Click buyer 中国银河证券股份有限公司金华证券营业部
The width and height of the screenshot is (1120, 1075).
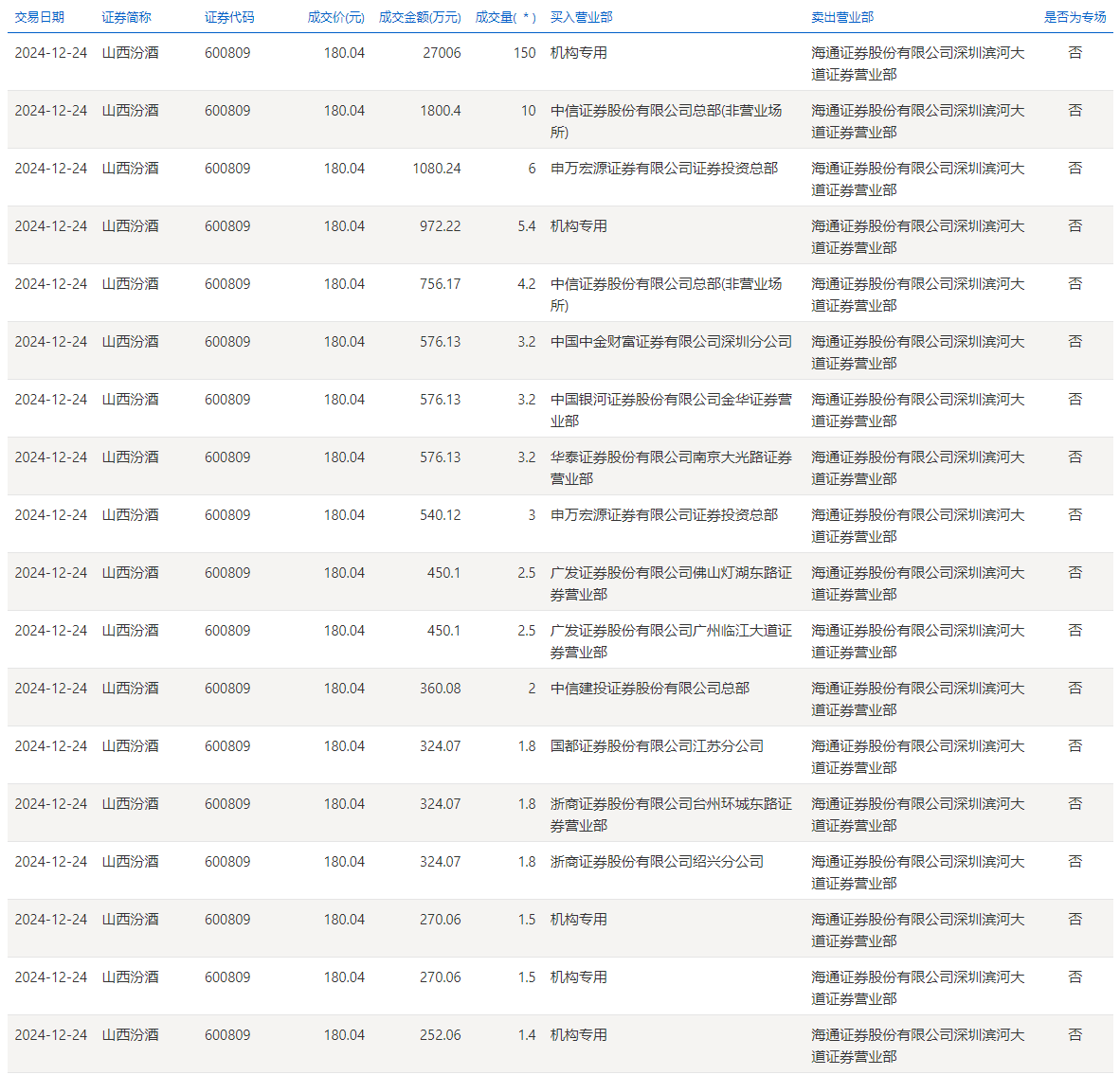(671, 410)
